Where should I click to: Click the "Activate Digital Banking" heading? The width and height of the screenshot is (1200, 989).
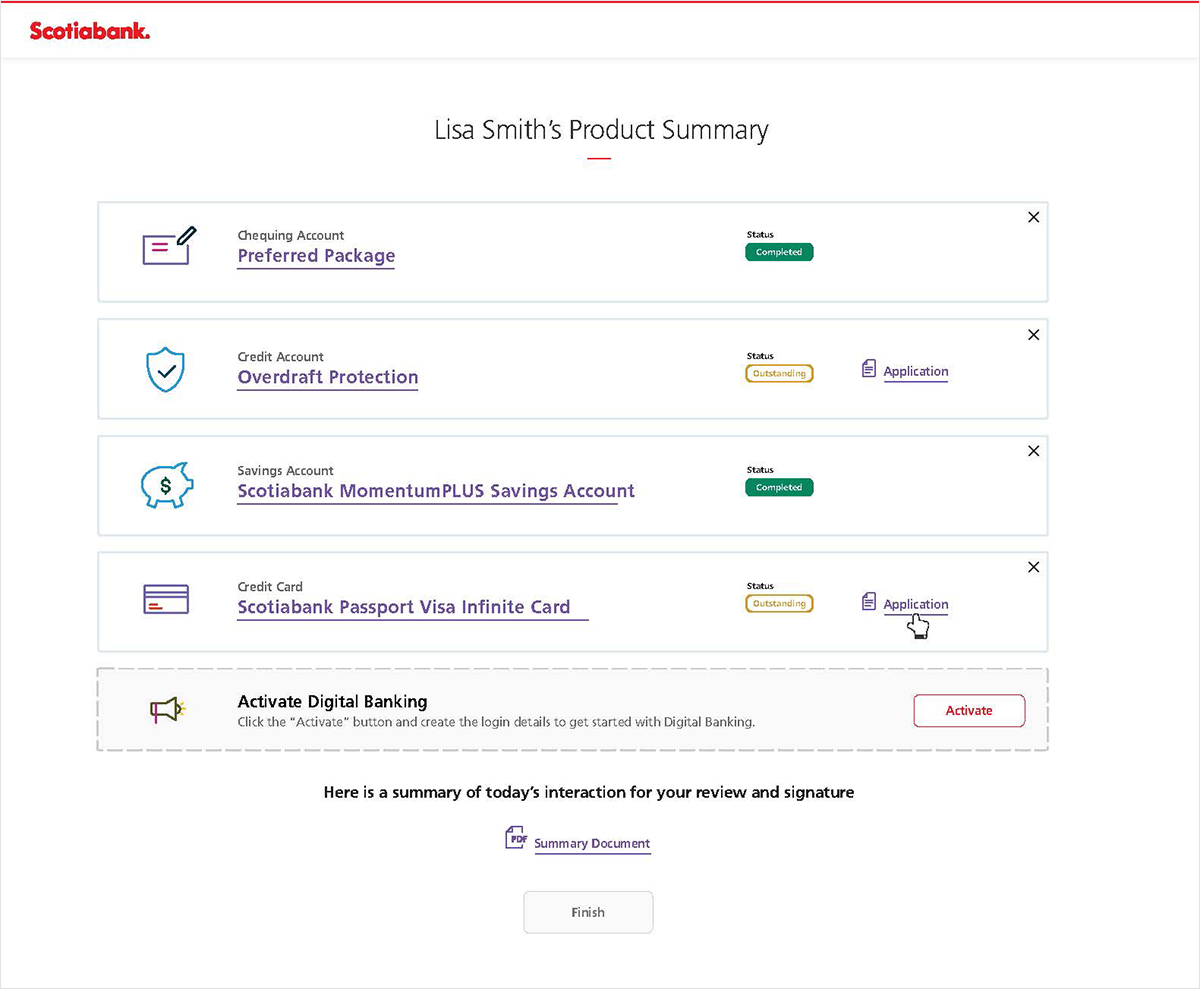332,701
